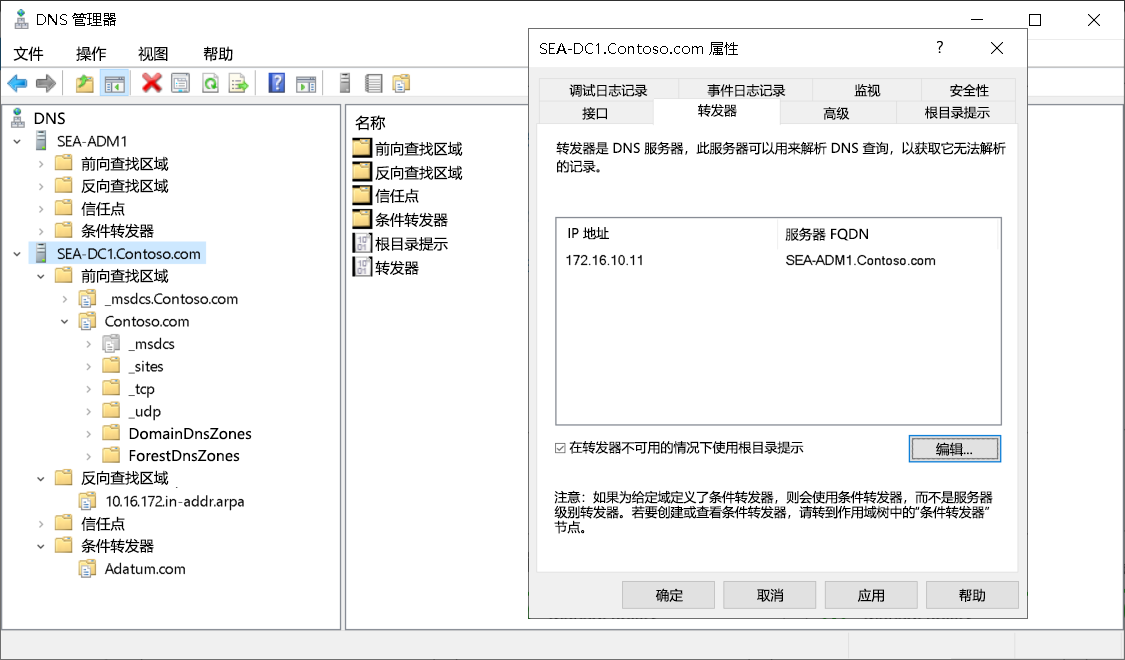Click the 应用 button
The image size is (1125, 660).
(x=870, y=595)
